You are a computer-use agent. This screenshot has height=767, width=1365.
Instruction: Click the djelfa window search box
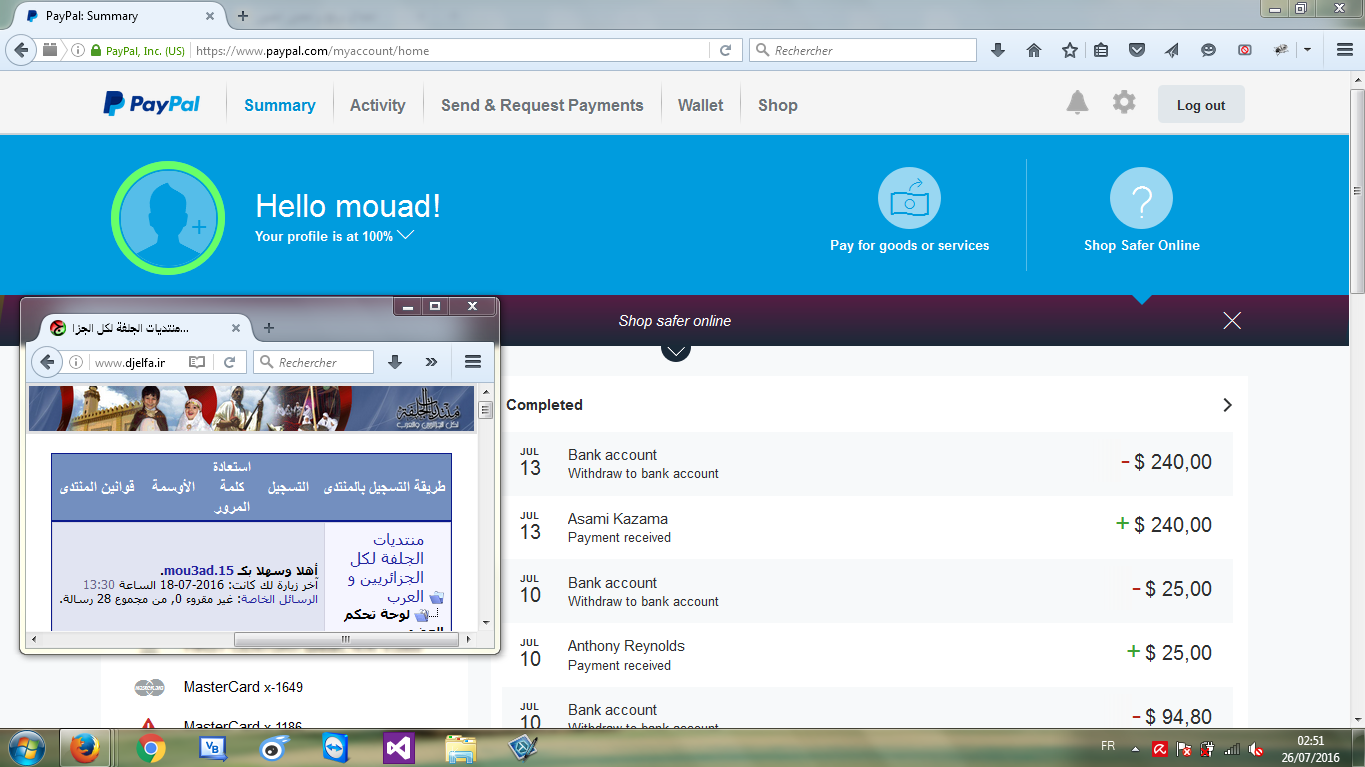pos(313,362)
